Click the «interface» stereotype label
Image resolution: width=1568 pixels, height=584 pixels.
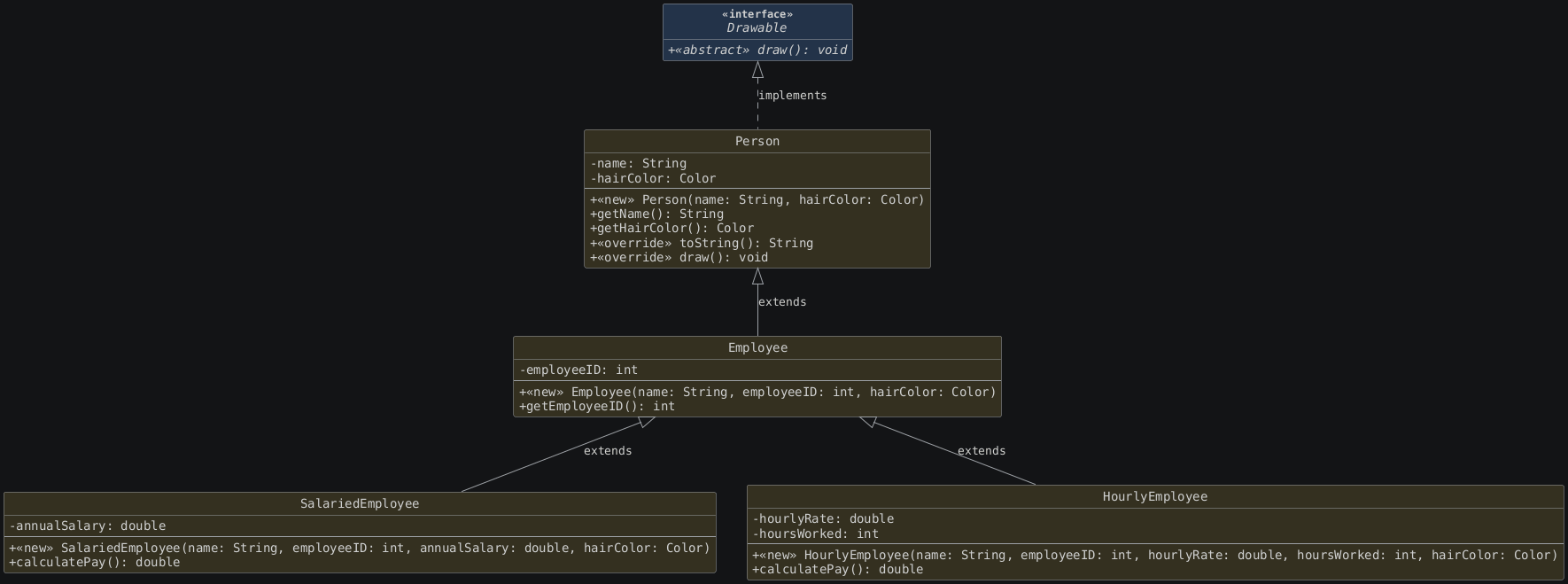coord(757,14)
